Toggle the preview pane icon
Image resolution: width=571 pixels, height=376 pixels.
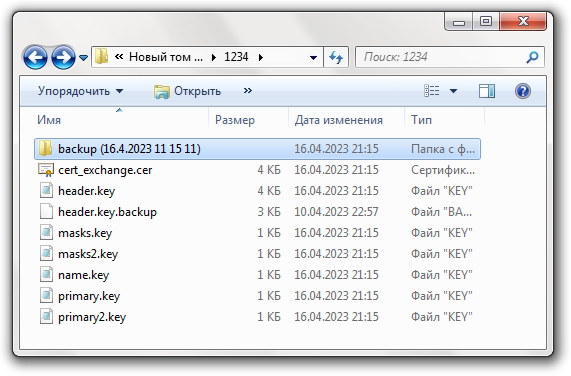pyautogui.click(x=487, y=91)
